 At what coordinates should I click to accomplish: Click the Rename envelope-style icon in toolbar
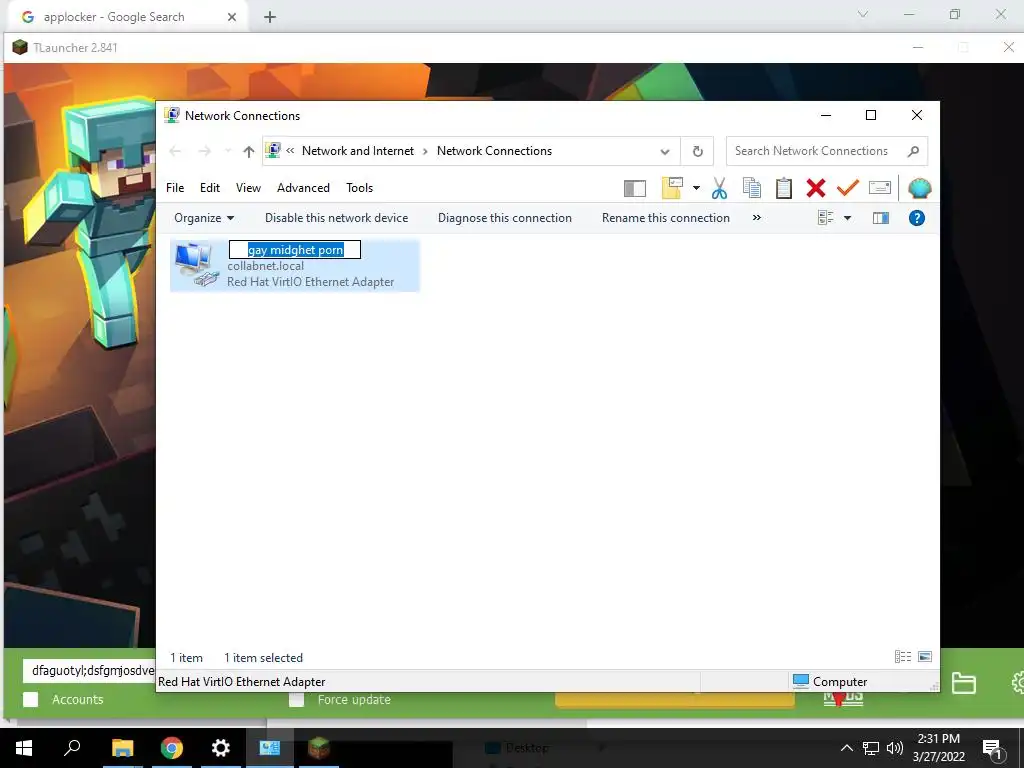coord(880,188)
